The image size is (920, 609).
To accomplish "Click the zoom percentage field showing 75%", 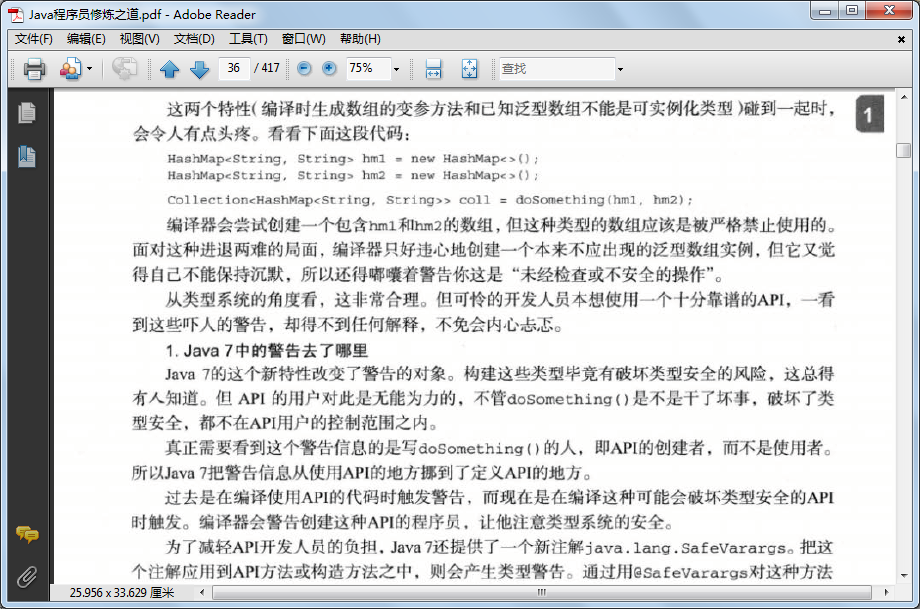I will point(368,68).
